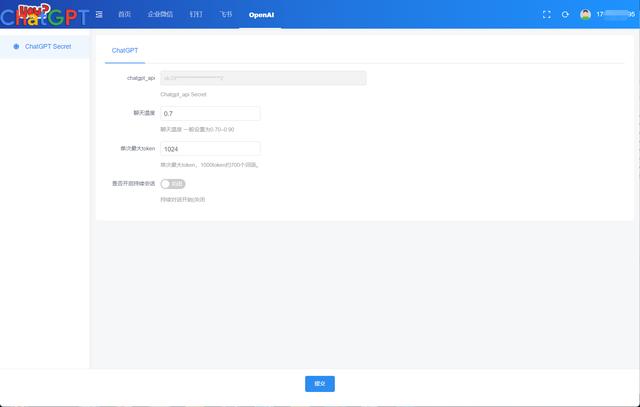Click the hint text below the toggle switch

coord(182,200)
